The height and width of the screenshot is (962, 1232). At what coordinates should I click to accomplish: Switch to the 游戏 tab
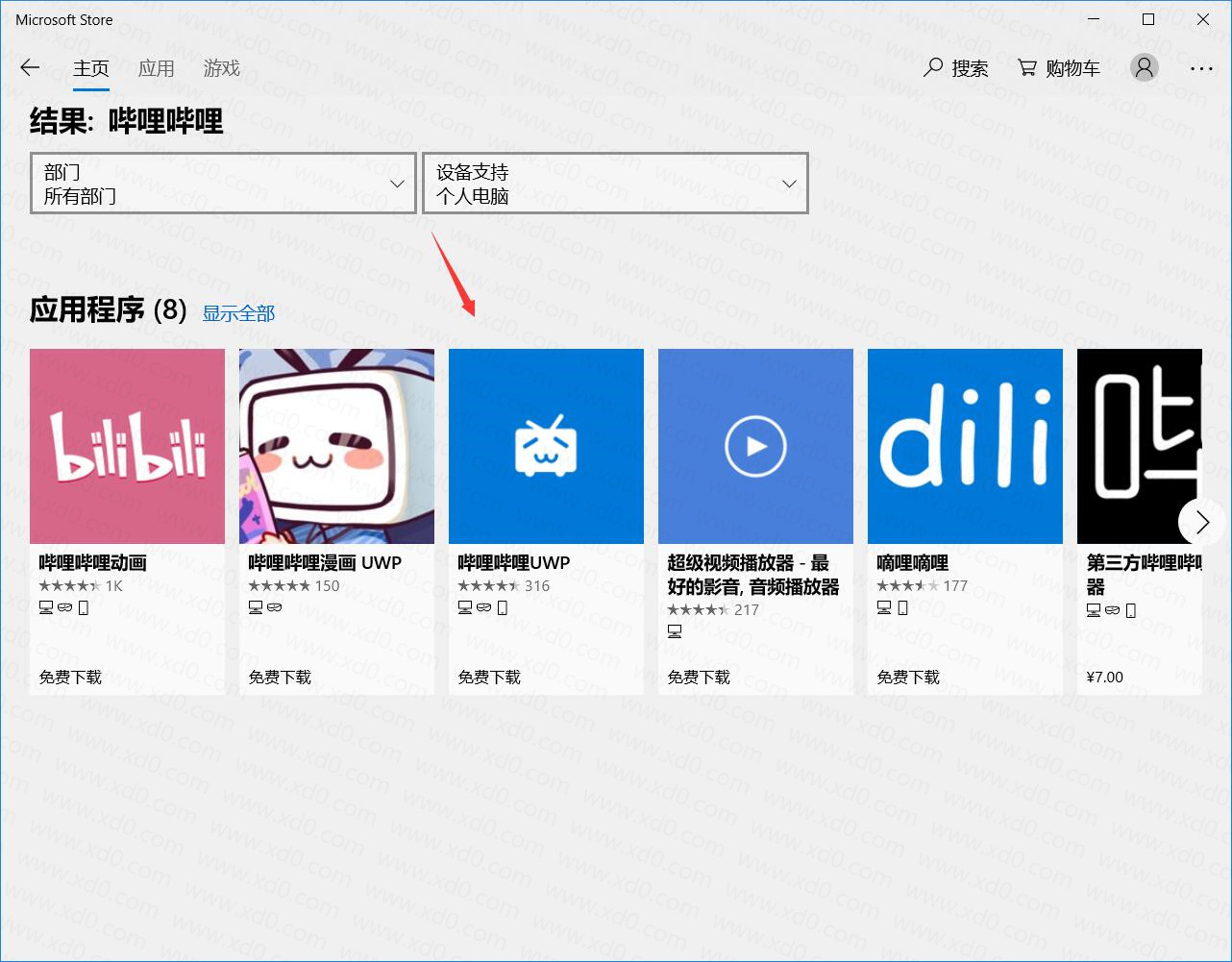click(222, 68)
